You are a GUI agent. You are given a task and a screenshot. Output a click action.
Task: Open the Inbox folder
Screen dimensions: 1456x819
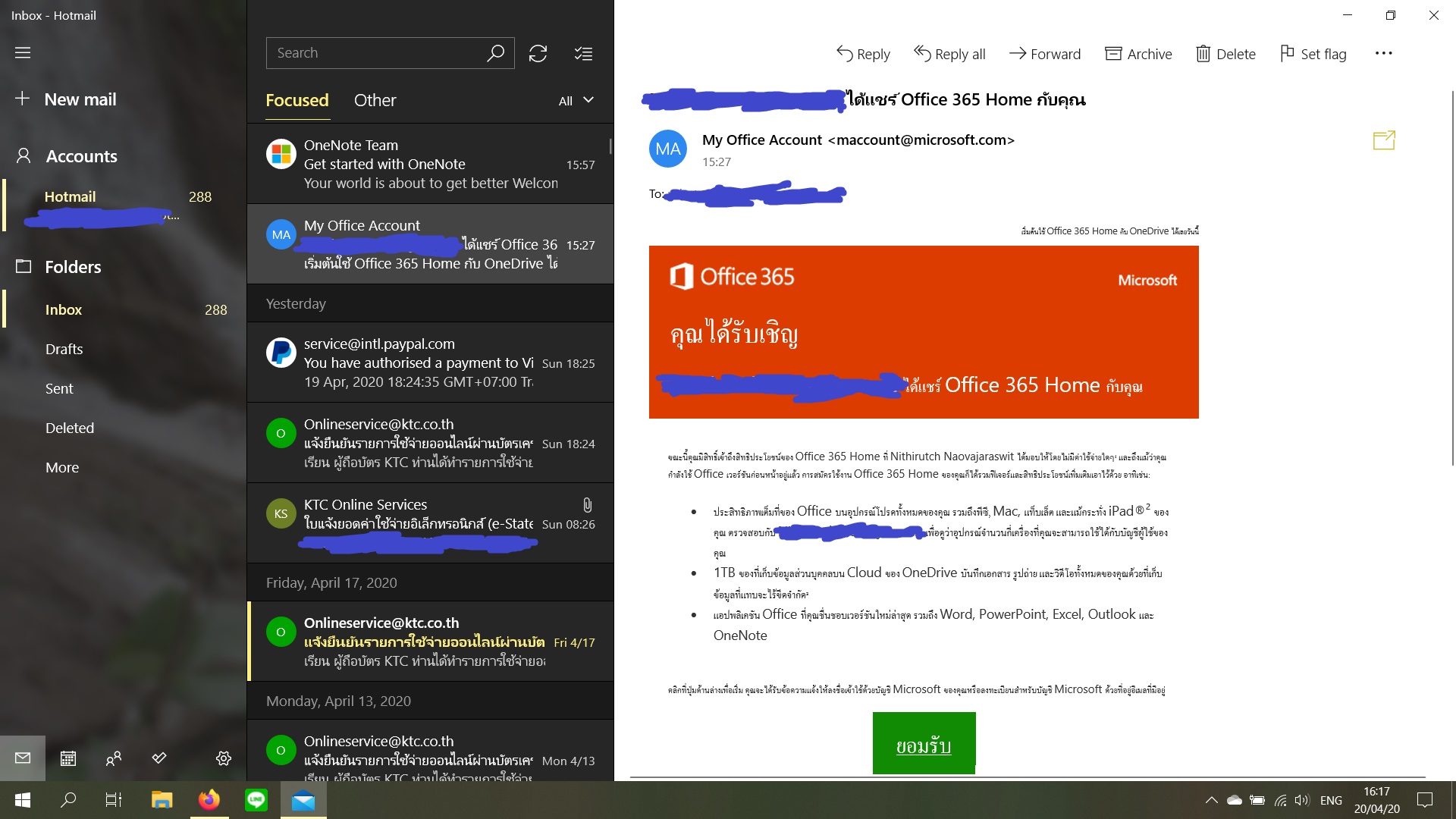coord(124,309)
